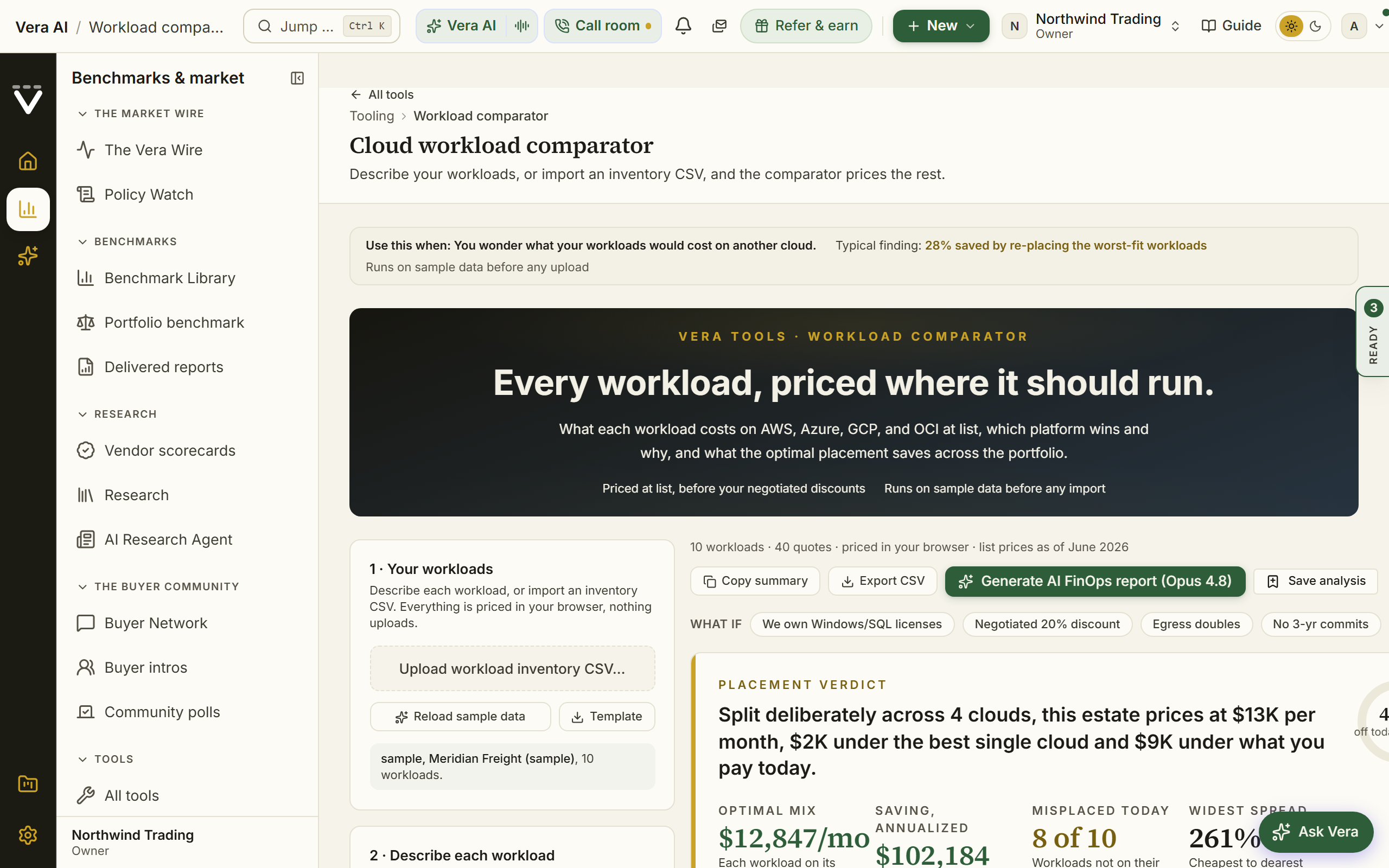Viewport: 1389px width, 868px height.
Task: Click Upload workload inventory CSV area
Action: click(512, 669)
